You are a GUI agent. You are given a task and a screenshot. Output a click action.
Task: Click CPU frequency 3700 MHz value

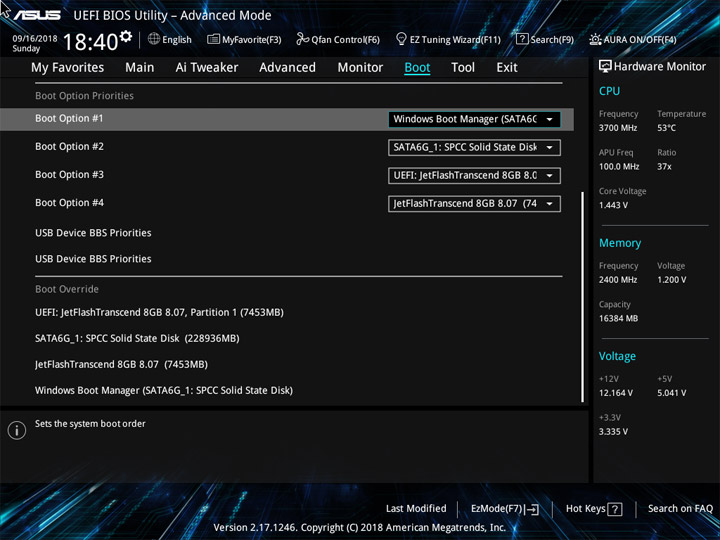pyautogui.click(x=618, y=128)
